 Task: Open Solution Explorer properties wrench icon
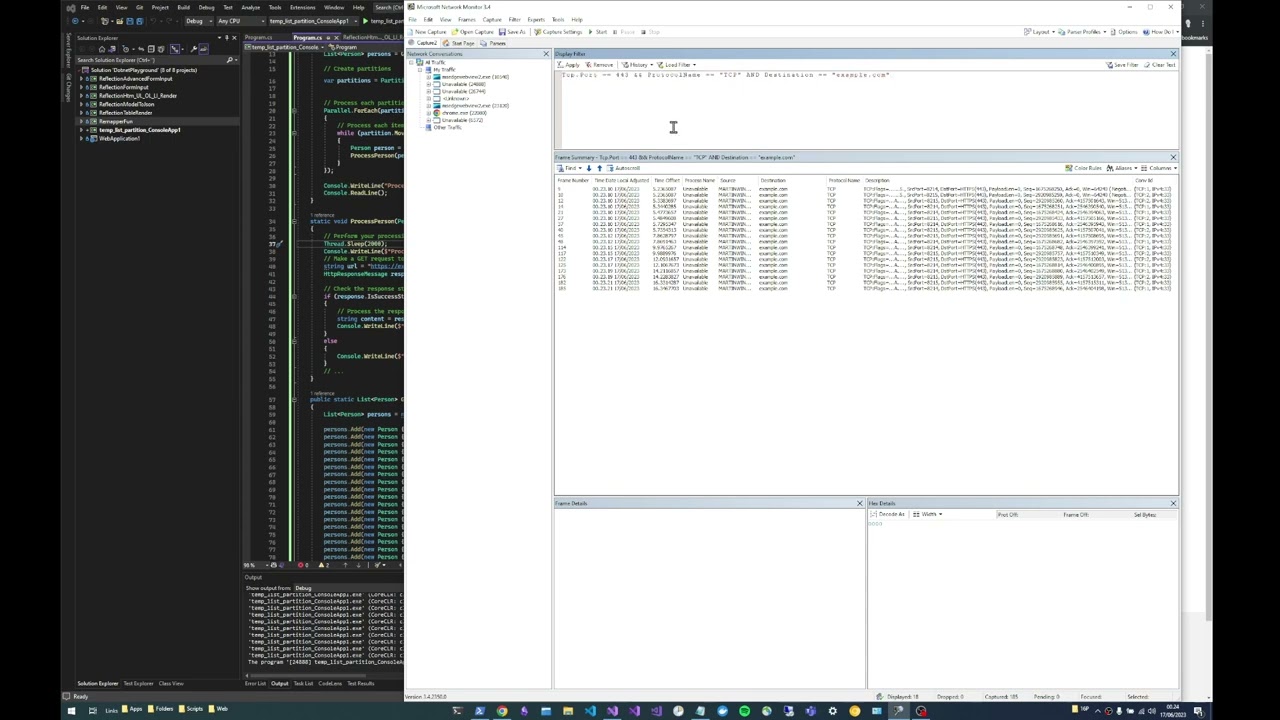193,49
